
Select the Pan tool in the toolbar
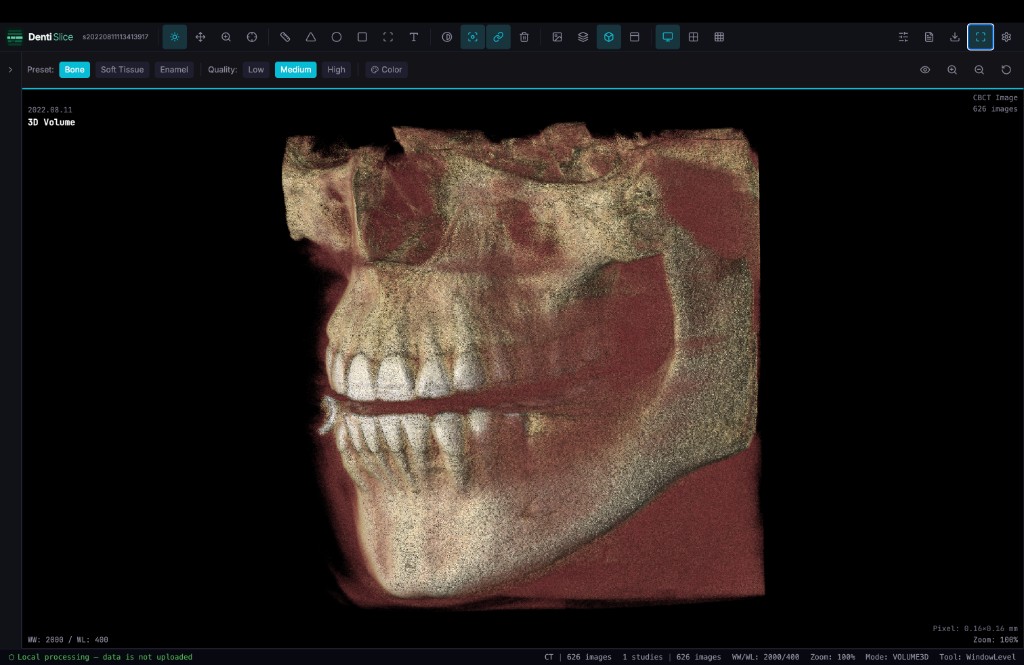pyautogui.click(x=200, y=36)
